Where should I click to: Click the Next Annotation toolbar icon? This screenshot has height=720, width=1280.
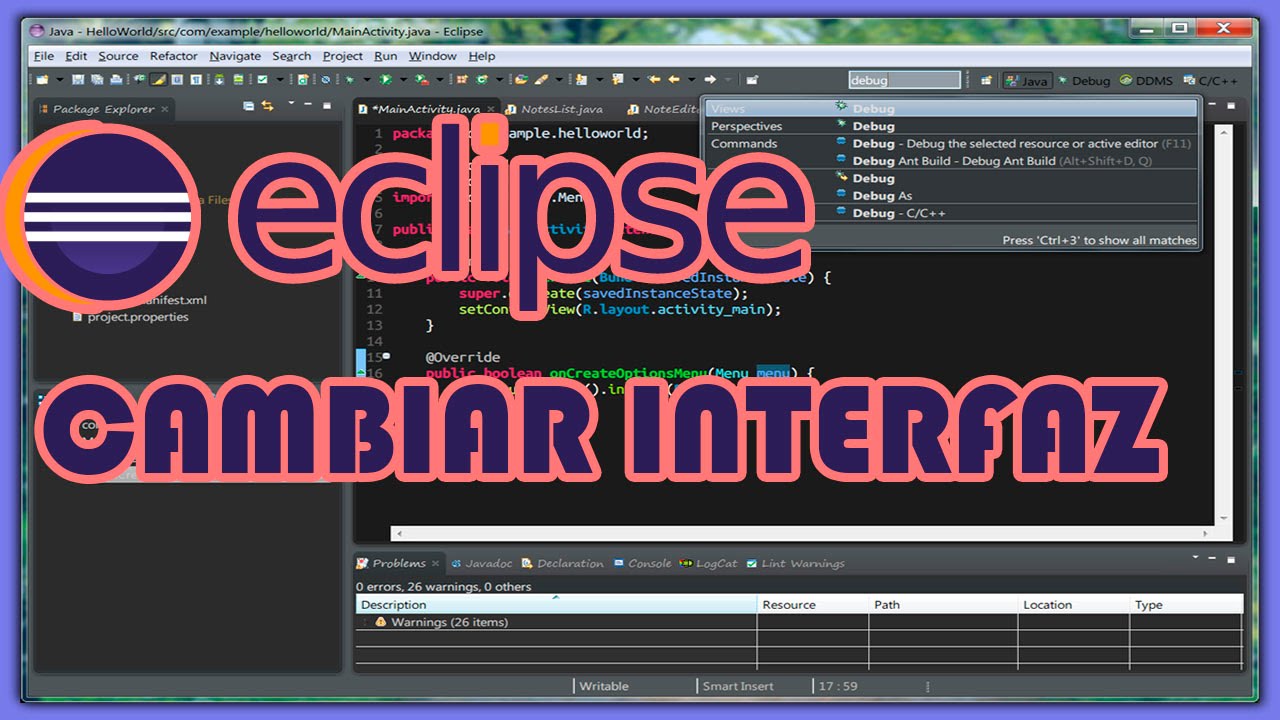click(581, 79)
